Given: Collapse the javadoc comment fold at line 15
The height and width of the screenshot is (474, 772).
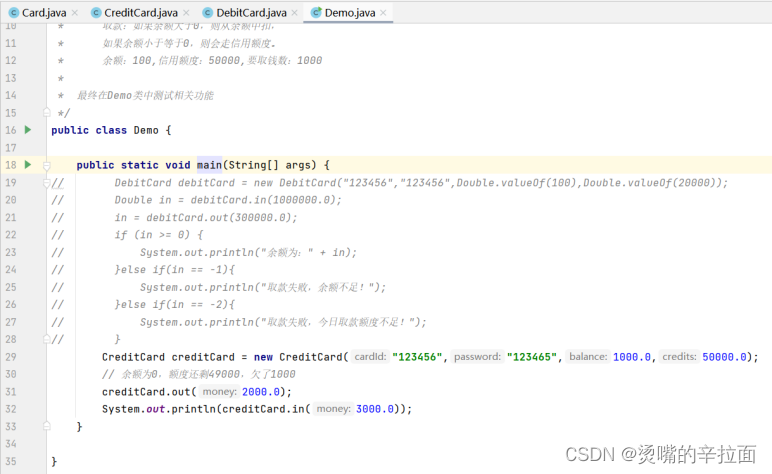Looking at the screenshot, I should [x=47, y=113].
